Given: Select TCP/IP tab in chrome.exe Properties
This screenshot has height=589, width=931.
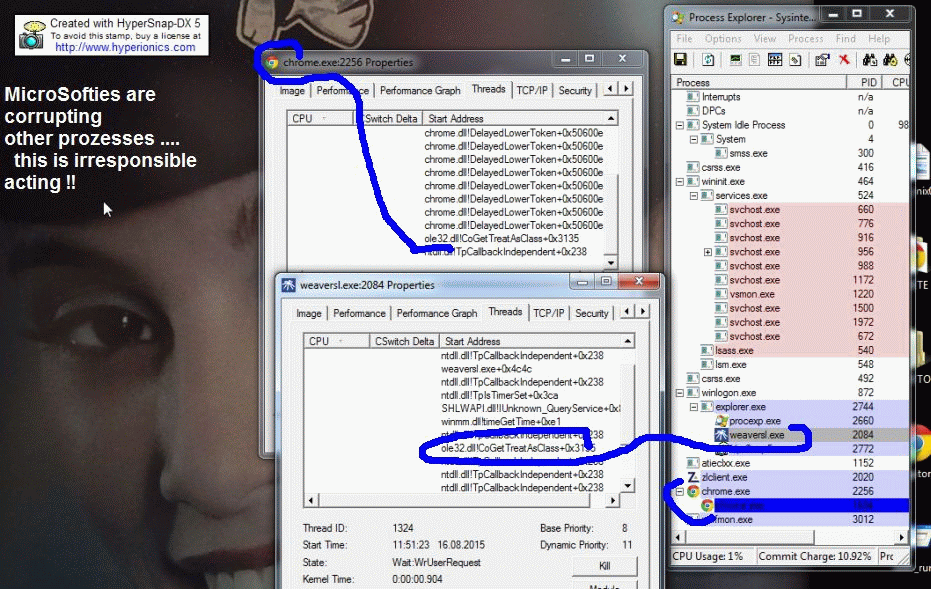Looking at the screenshot, I should (532, 91).
